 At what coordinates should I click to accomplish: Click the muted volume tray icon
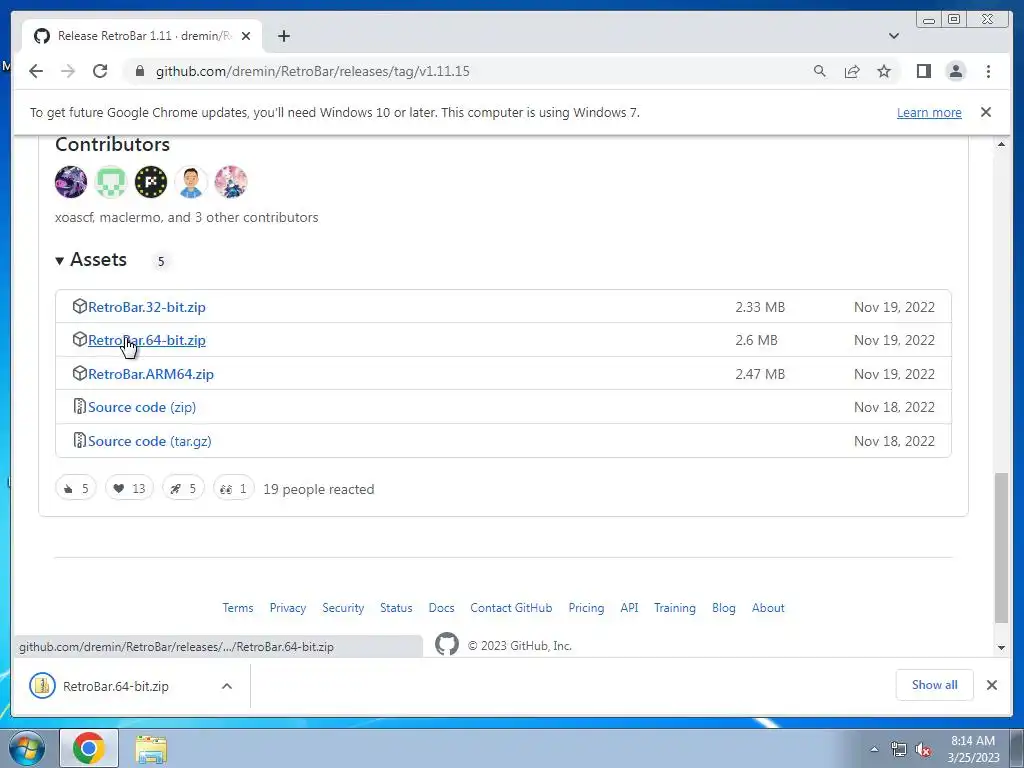(x=923, y=750)
